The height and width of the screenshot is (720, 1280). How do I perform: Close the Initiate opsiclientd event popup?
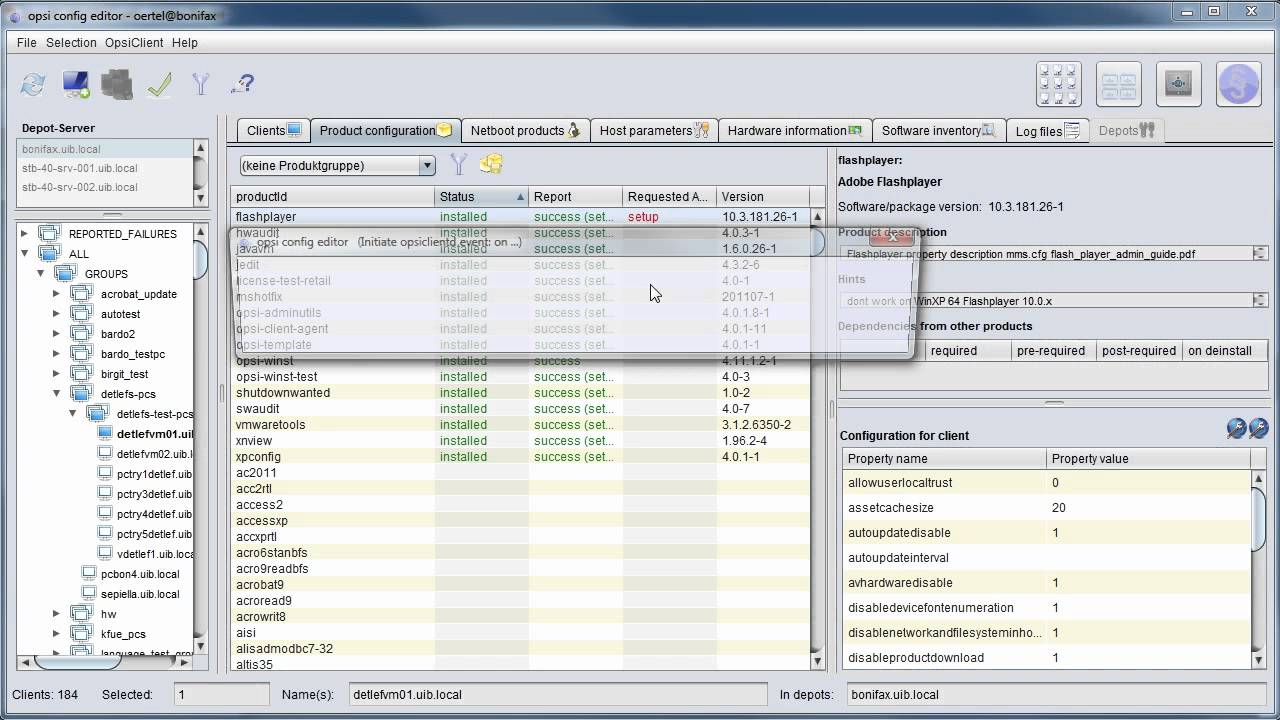[x=891, y=239]
